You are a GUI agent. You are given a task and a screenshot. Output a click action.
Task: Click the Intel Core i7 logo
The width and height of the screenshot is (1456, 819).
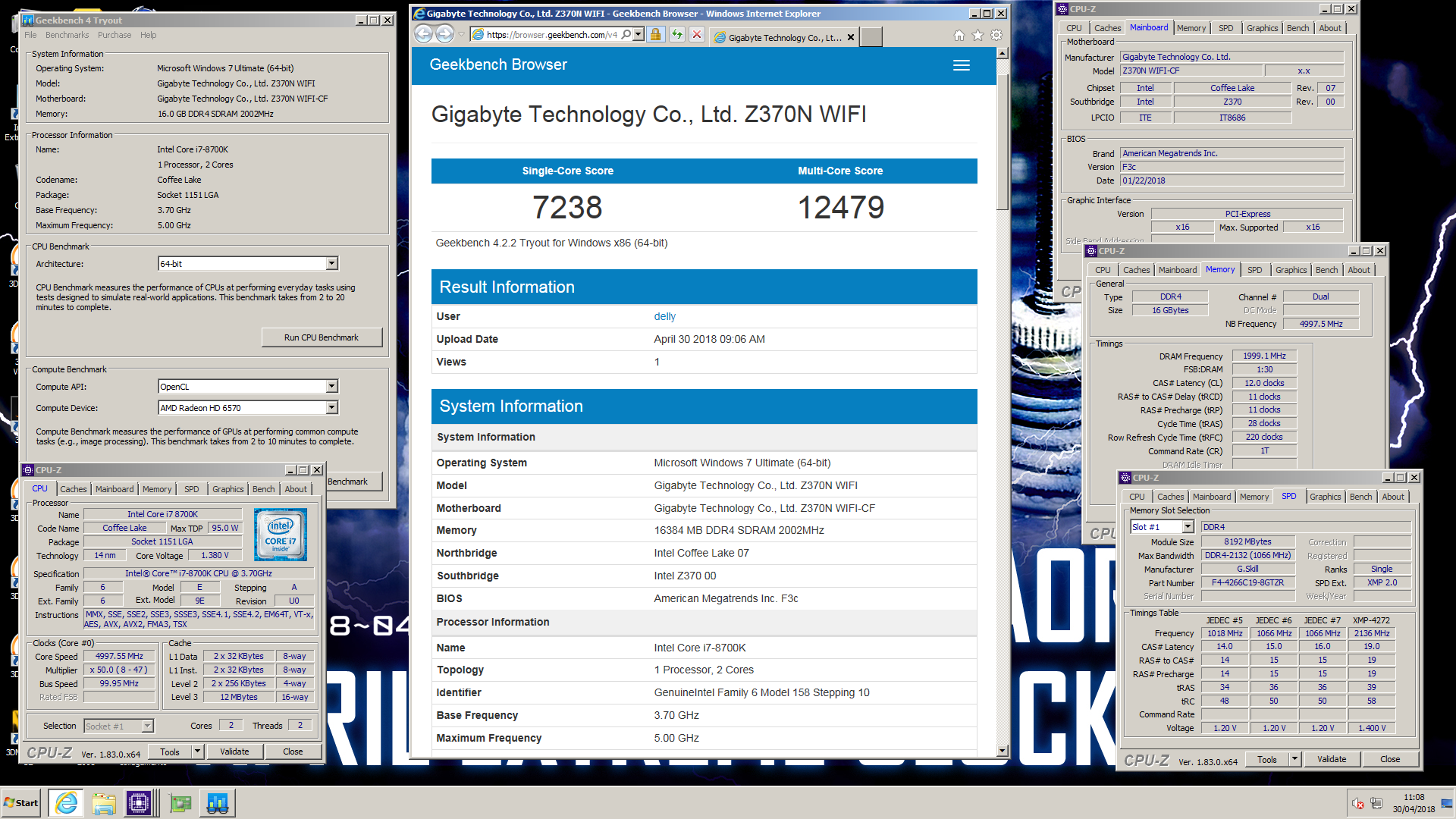click(x=281, y=535)
